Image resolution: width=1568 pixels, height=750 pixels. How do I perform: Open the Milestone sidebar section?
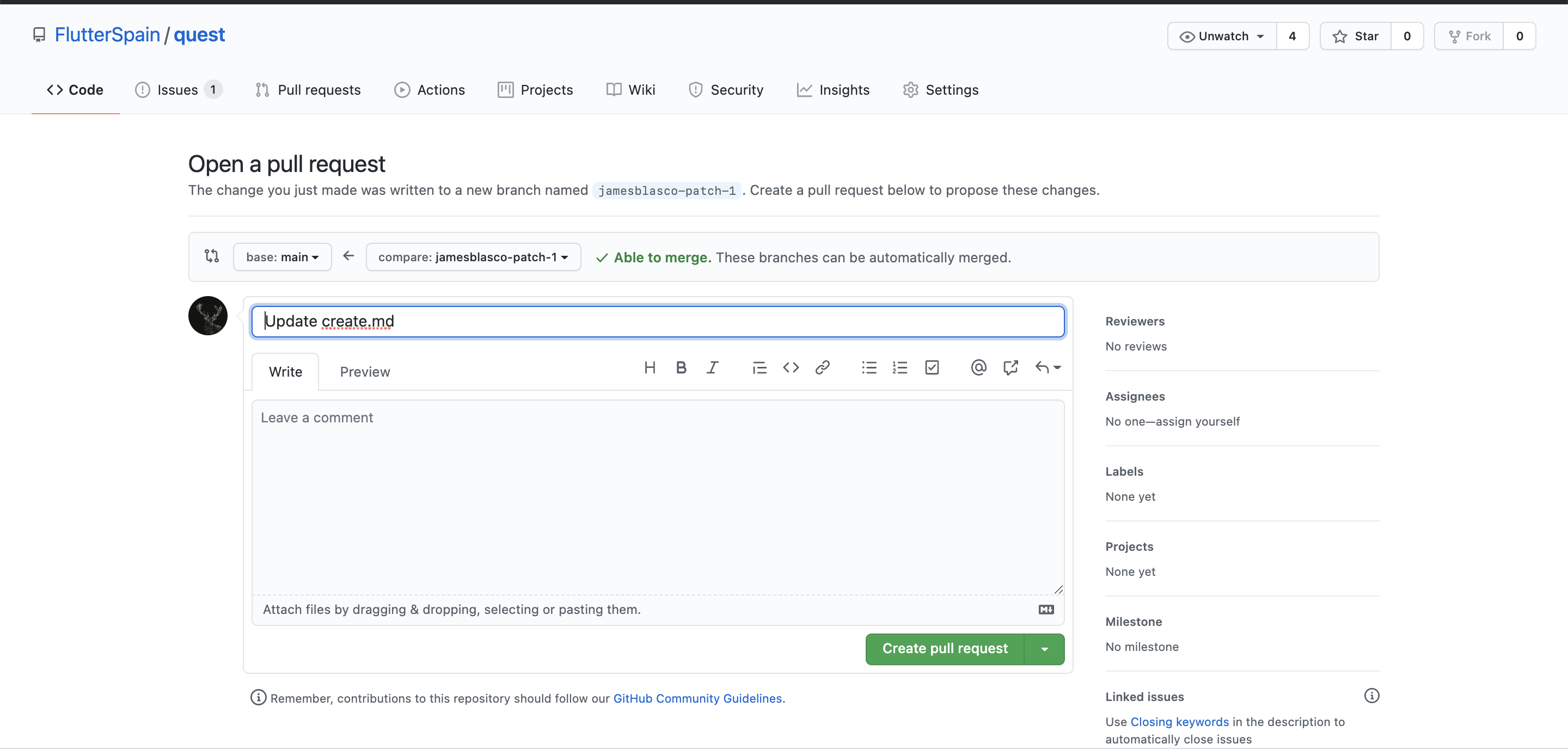[1134, 622]
